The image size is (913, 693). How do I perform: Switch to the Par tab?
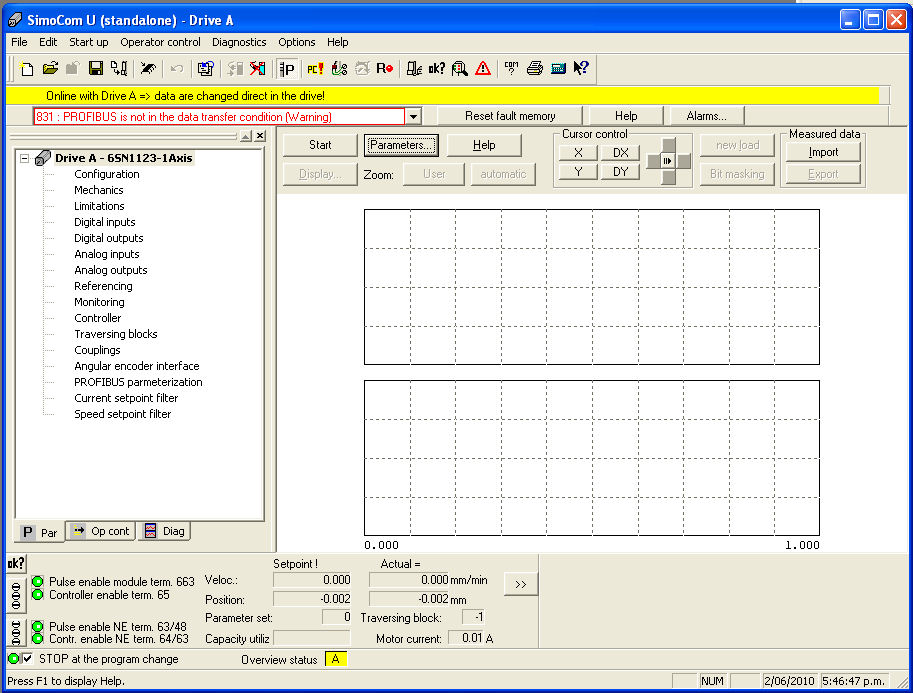coord(40,532)
